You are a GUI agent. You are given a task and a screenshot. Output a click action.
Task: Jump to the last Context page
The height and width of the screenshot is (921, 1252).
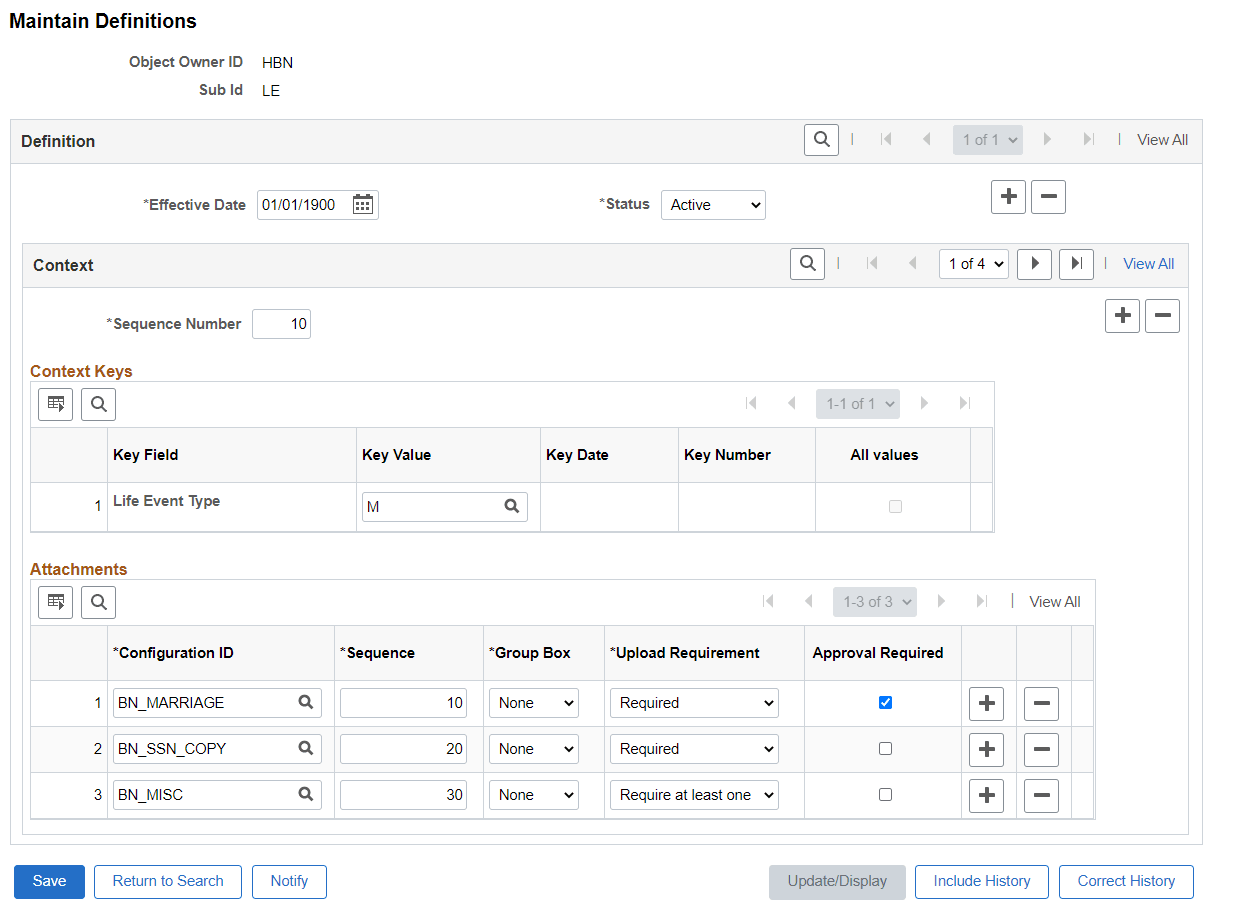coord(1076,263)
